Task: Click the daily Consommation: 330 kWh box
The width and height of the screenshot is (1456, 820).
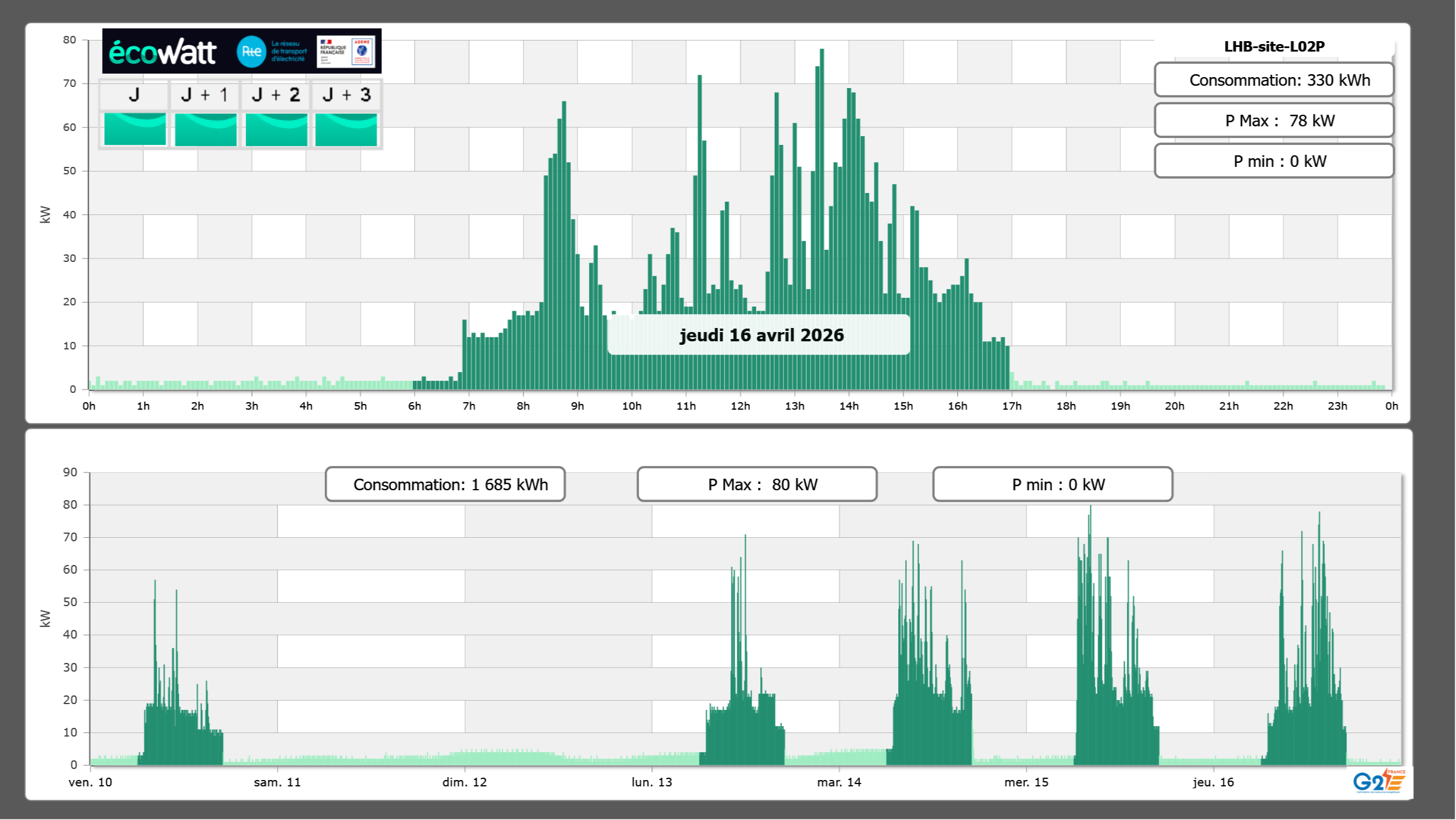Action: (1274, 80)
